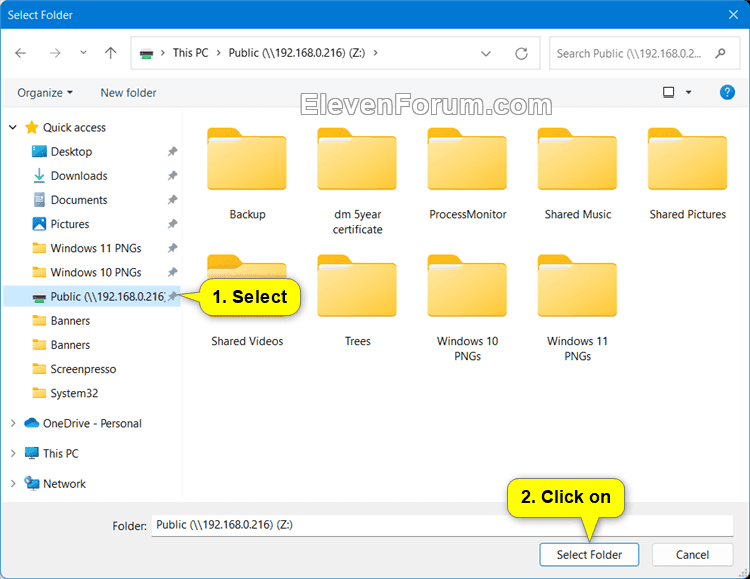Select the Windows 11 PNGs folder in file list
Viewport: 750px width, 579px height.
tap(577, 308)
